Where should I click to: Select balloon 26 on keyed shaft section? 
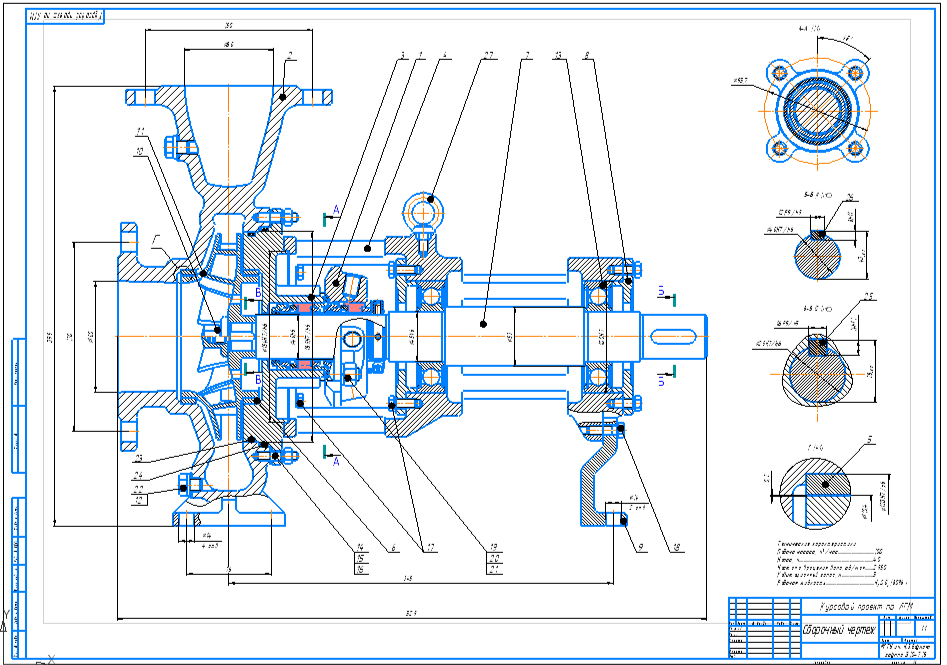850,198
